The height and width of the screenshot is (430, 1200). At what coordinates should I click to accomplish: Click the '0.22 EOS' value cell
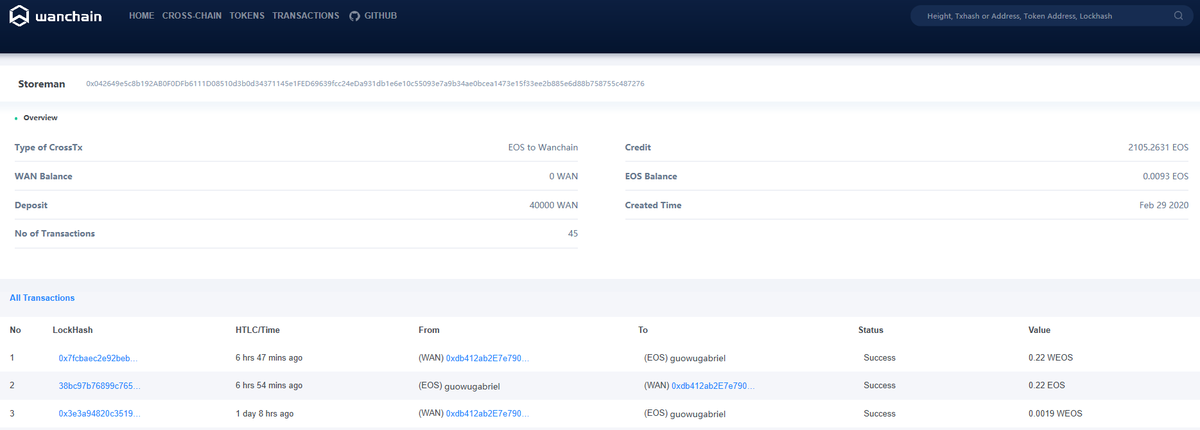pyautogui.click(x=1045, y=386)
